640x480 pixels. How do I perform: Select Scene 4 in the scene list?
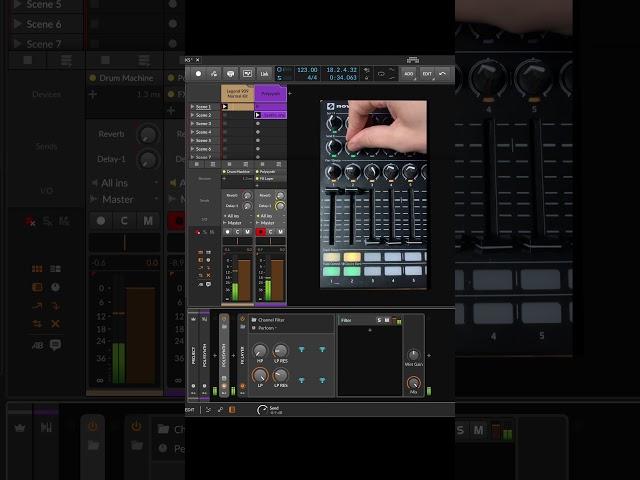[204, 132]
